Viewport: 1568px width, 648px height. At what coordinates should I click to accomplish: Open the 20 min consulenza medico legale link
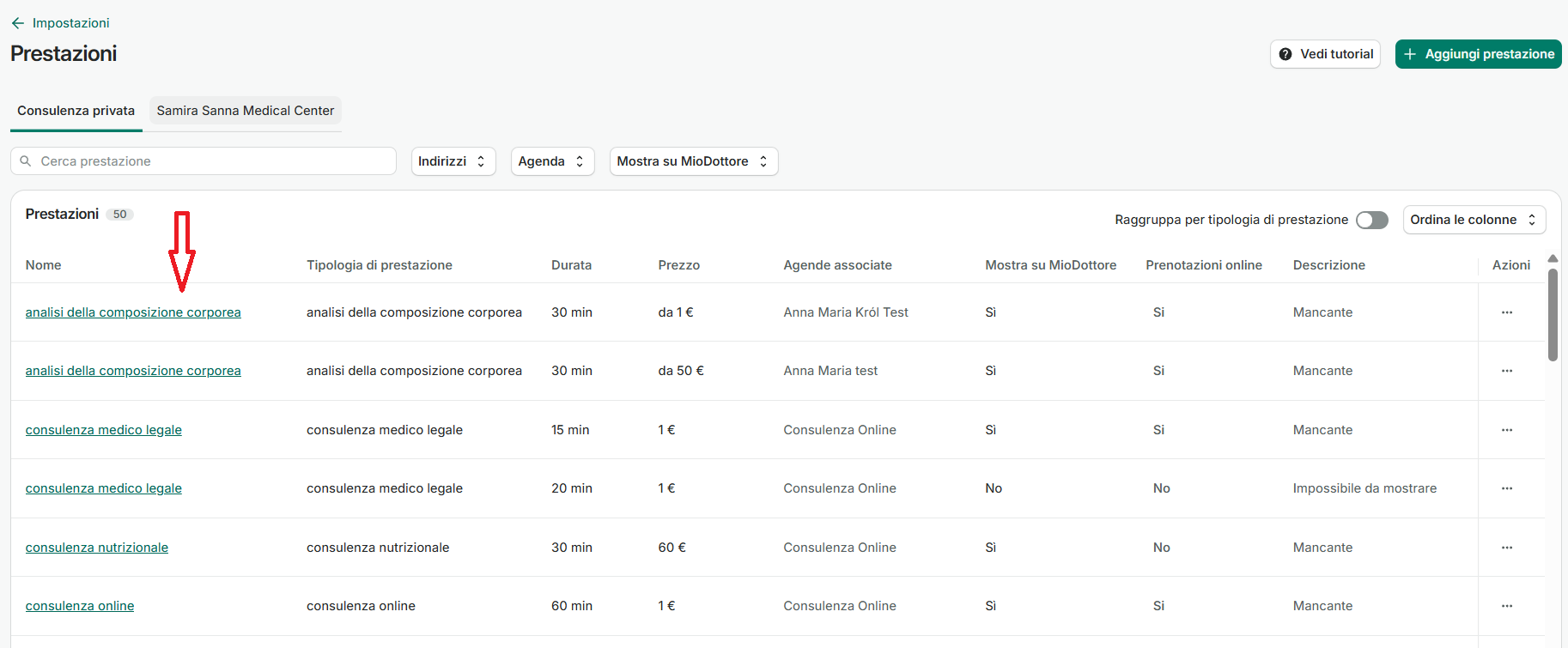pos(104,488)
